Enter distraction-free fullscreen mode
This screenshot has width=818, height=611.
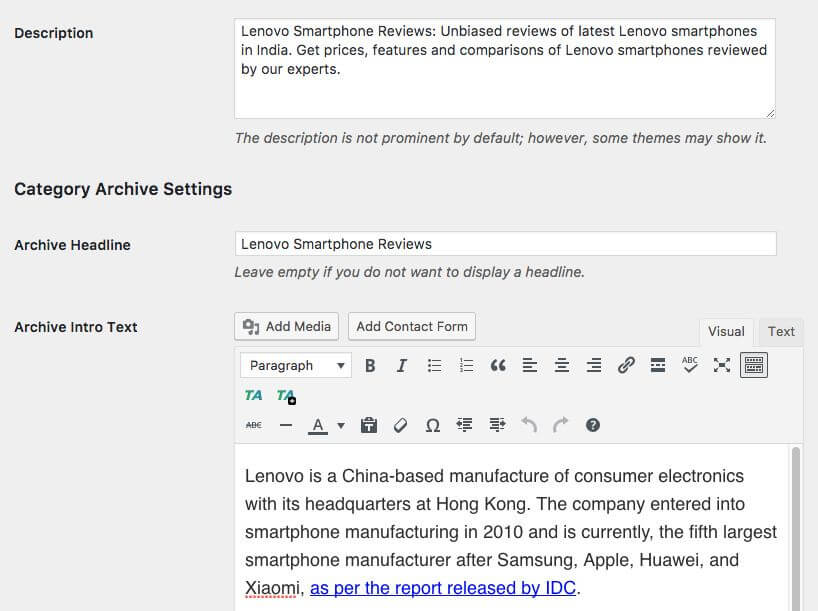[x=722, y=366]
